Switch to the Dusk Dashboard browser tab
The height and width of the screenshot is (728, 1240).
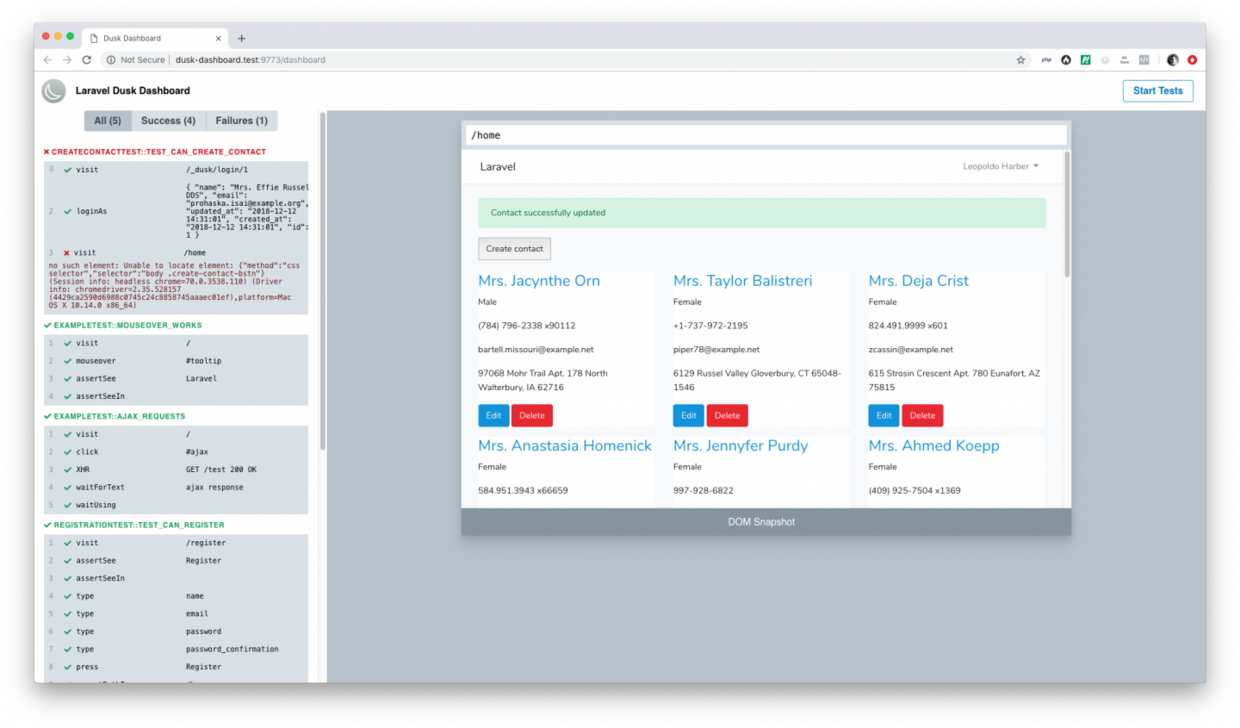[x=155, y=38]
